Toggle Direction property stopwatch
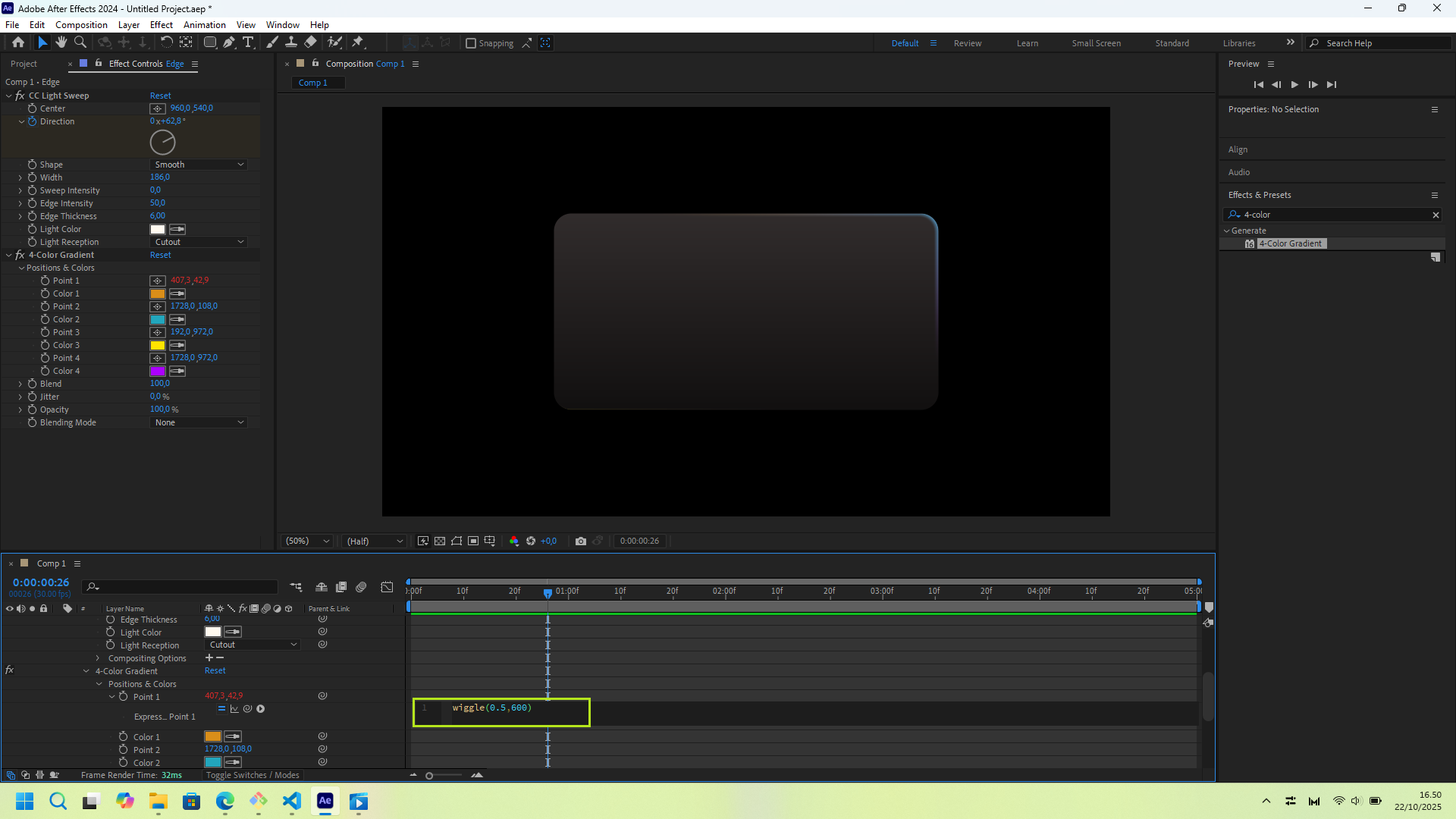Screen dimensions: 1456x819 33,121
